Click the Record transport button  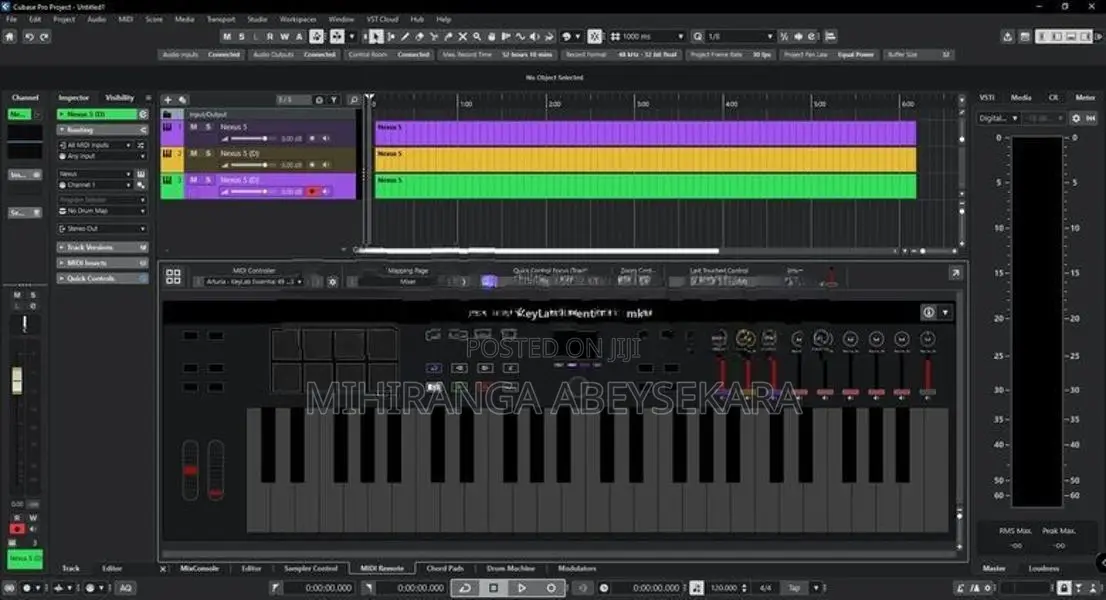coord(551,587)
